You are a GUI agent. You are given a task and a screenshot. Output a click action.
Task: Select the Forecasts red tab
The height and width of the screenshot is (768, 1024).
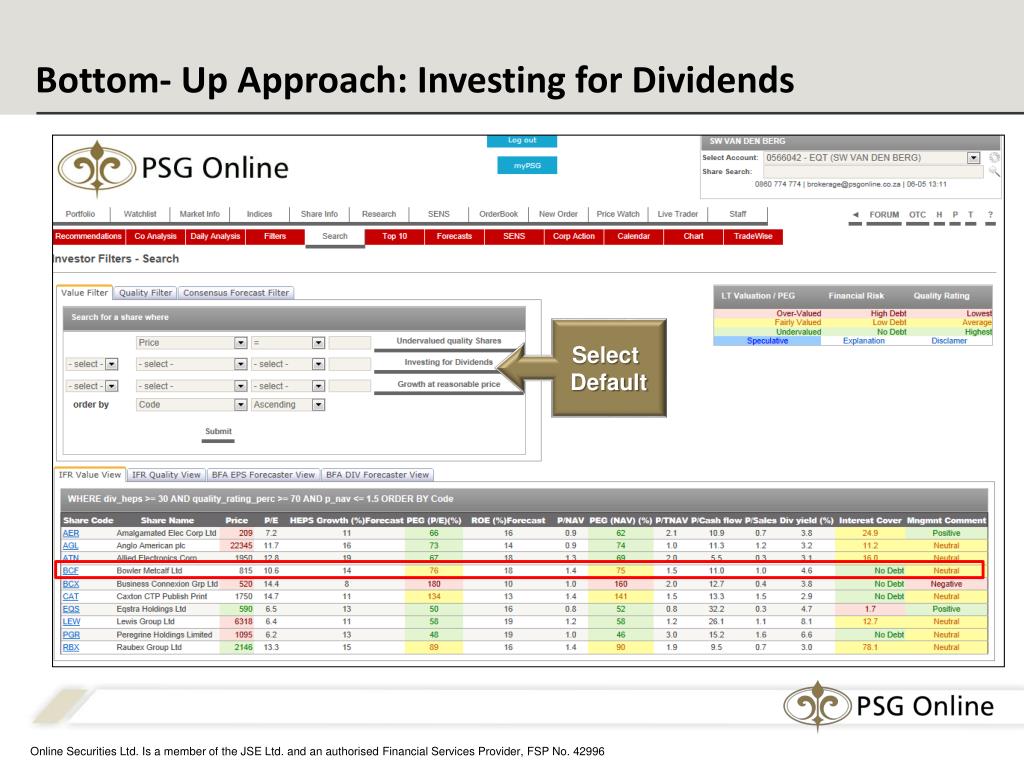point(454,236)
